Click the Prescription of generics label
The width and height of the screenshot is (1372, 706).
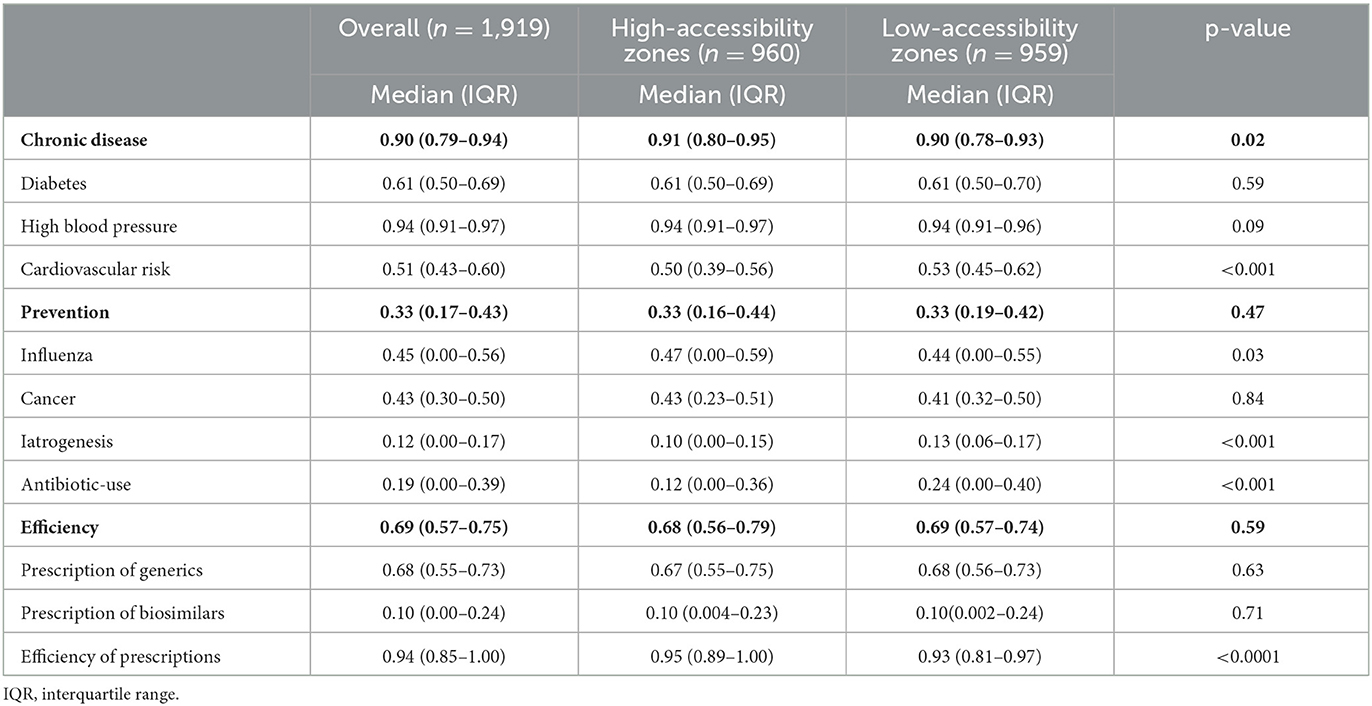(111, 570)
